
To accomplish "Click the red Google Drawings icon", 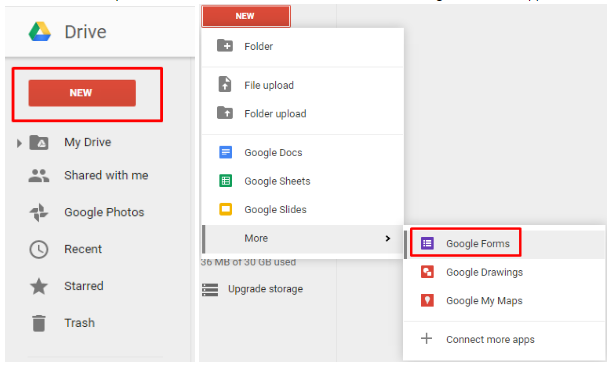I will click(x=427, y=272).
